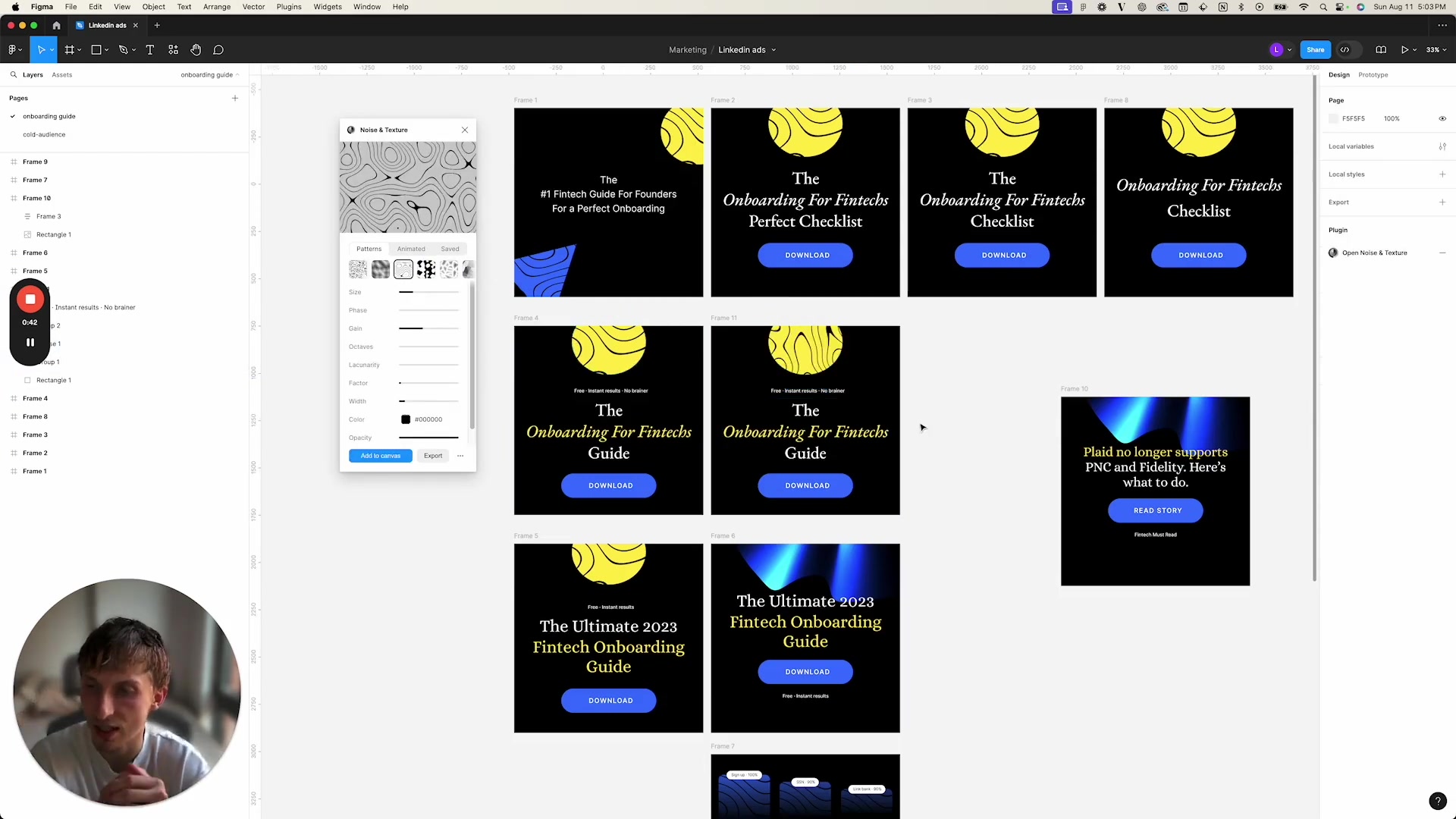Image resolution: width=1456 pixels, height=819 pixels.
Task: Select the first pattern thumbnail in plugin
Action: pyautogui.click(x=358, y=269)
